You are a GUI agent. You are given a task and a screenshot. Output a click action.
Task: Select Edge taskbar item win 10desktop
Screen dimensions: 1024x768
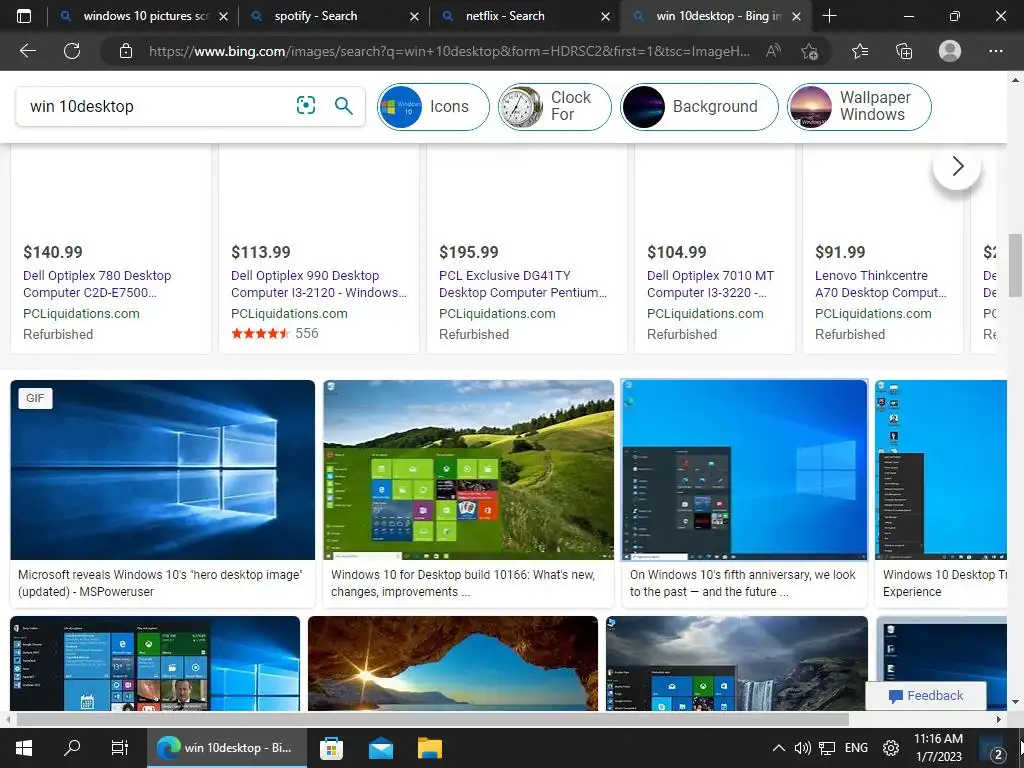[226, 748]
